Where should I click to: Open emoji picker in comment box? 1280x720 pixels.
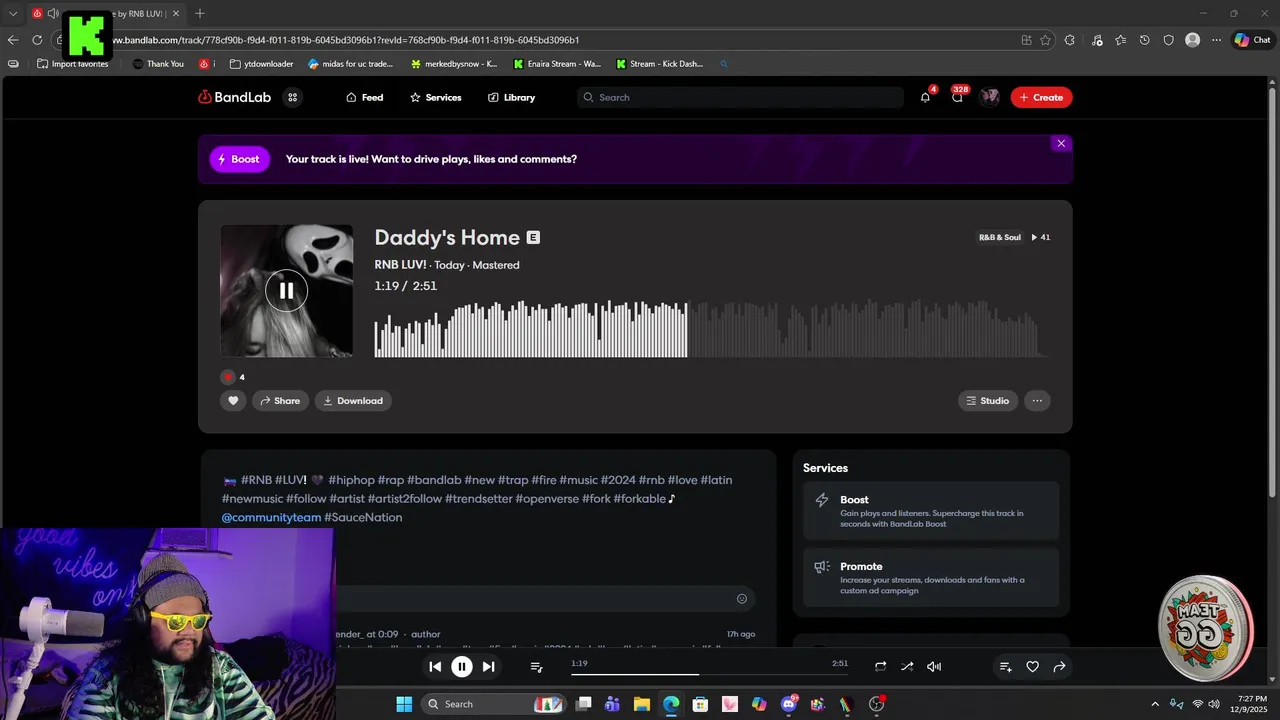tap(742, 599)
